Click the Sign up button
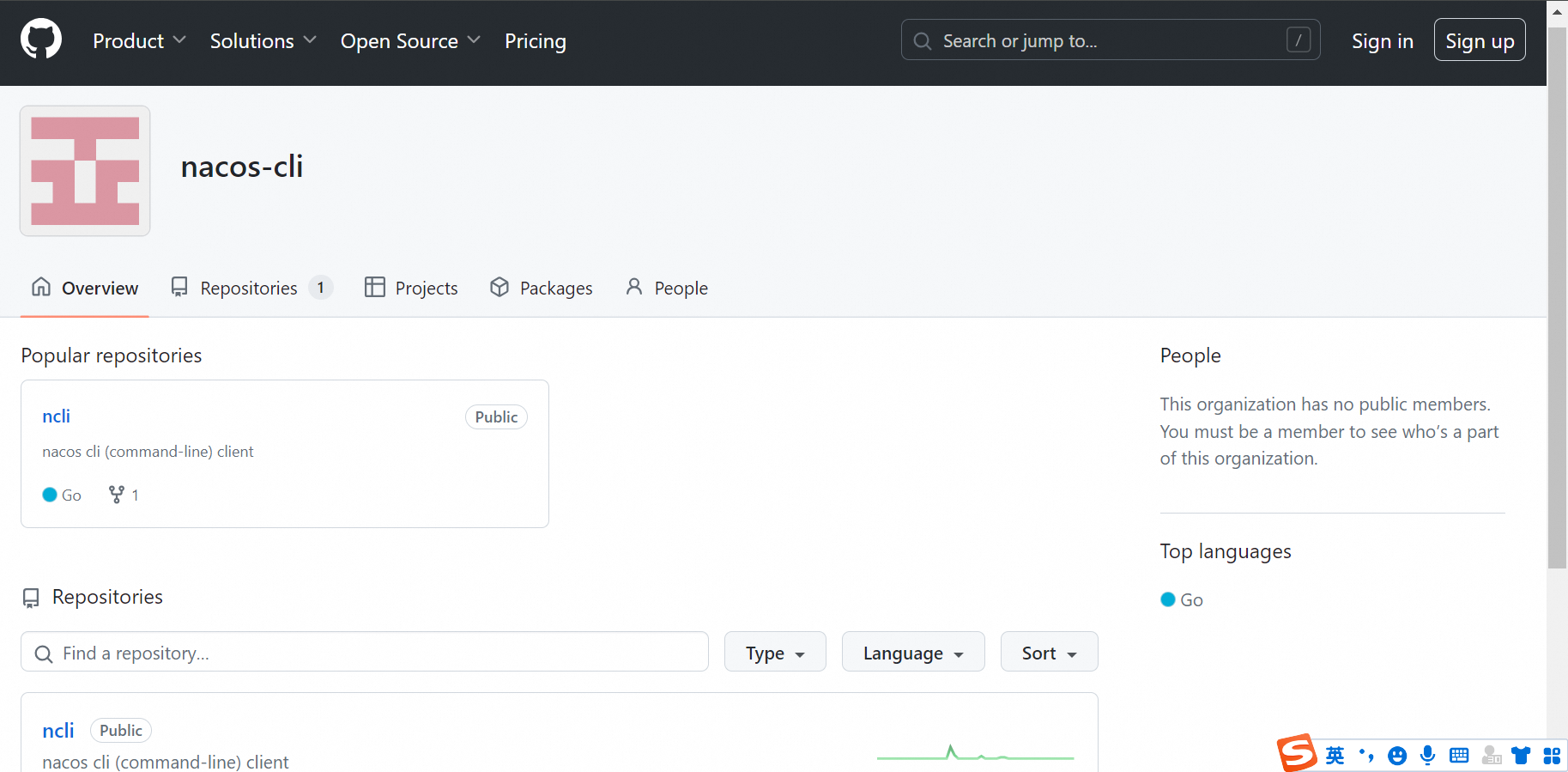Viewport: 1568px width, 772px height. tap(1480, 40)
